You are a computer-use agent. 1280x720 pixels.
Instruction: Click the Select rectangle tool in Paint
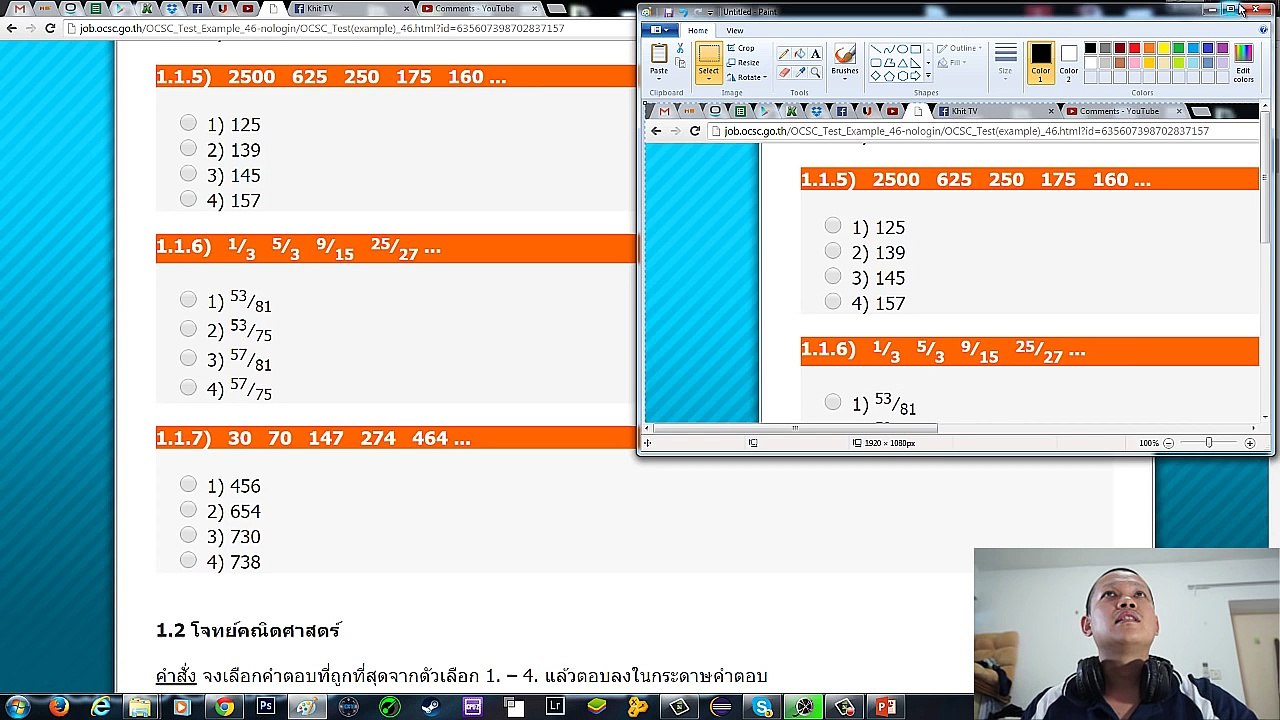point(709,54)
